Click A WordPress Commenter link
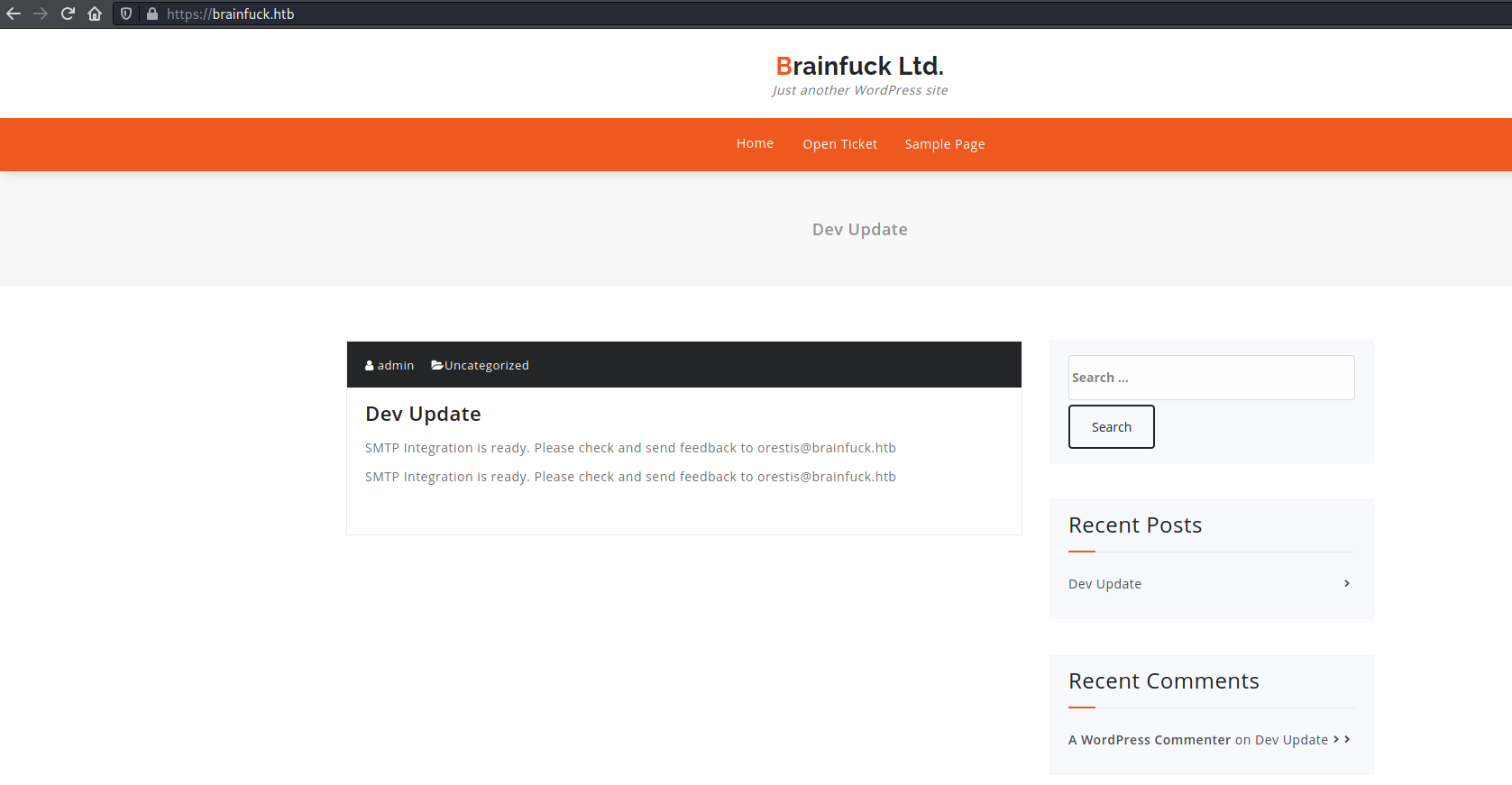The width and height of the screenshot is (1512, 785). [x=1149, y=740]
